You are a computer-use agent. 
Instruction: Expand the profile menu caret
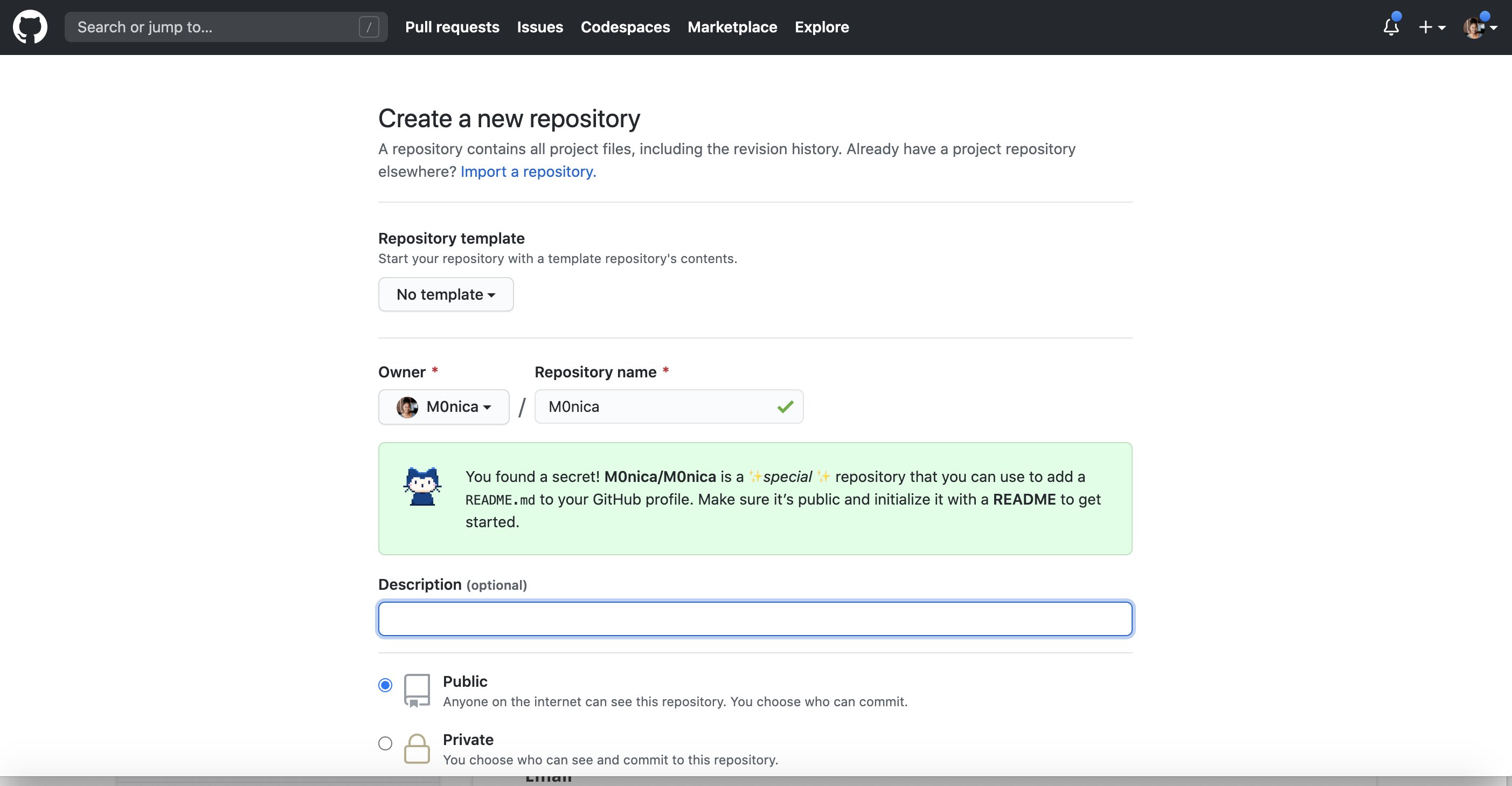(x=1494, y=27)
